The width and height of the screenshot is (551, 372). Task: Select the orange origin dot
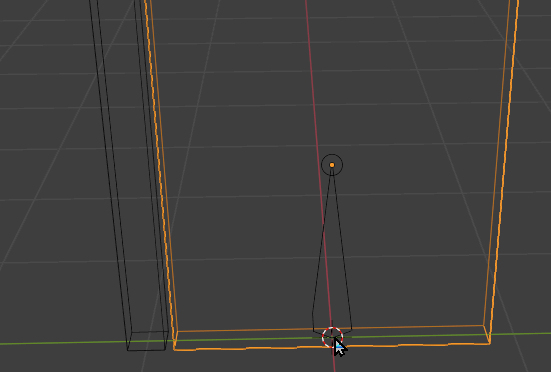332,165
